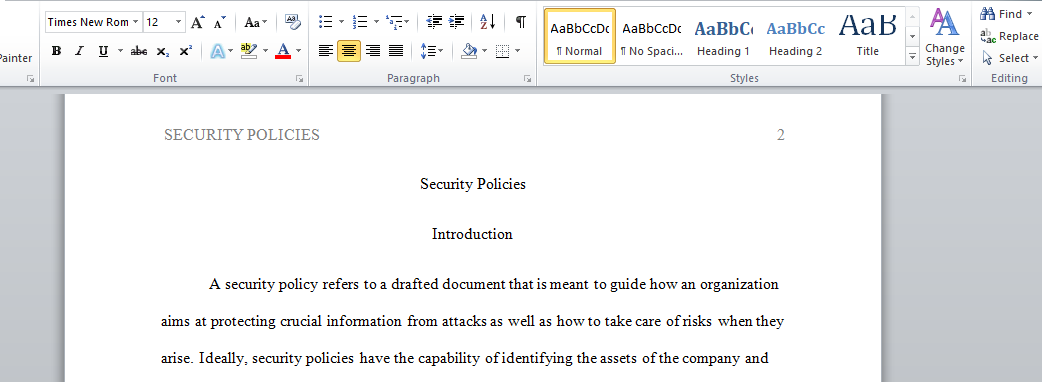The height and width of the screenshot is (382, 1042).
Task: Click page number 2 in header
Action: pyautogui.click(x=781, y=135)
